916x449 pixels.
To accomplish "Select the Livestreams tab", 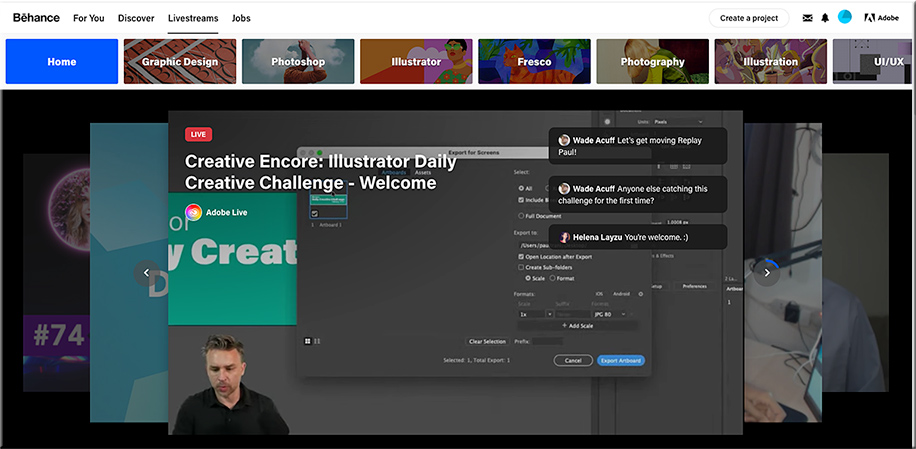I will [193, 18].
